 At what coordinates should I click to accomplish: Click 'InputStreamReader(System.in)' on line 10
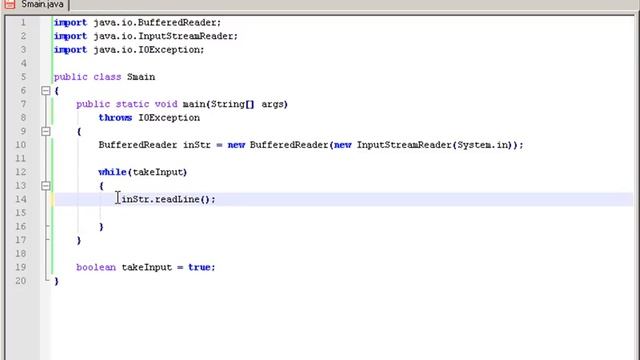[434, 145]
